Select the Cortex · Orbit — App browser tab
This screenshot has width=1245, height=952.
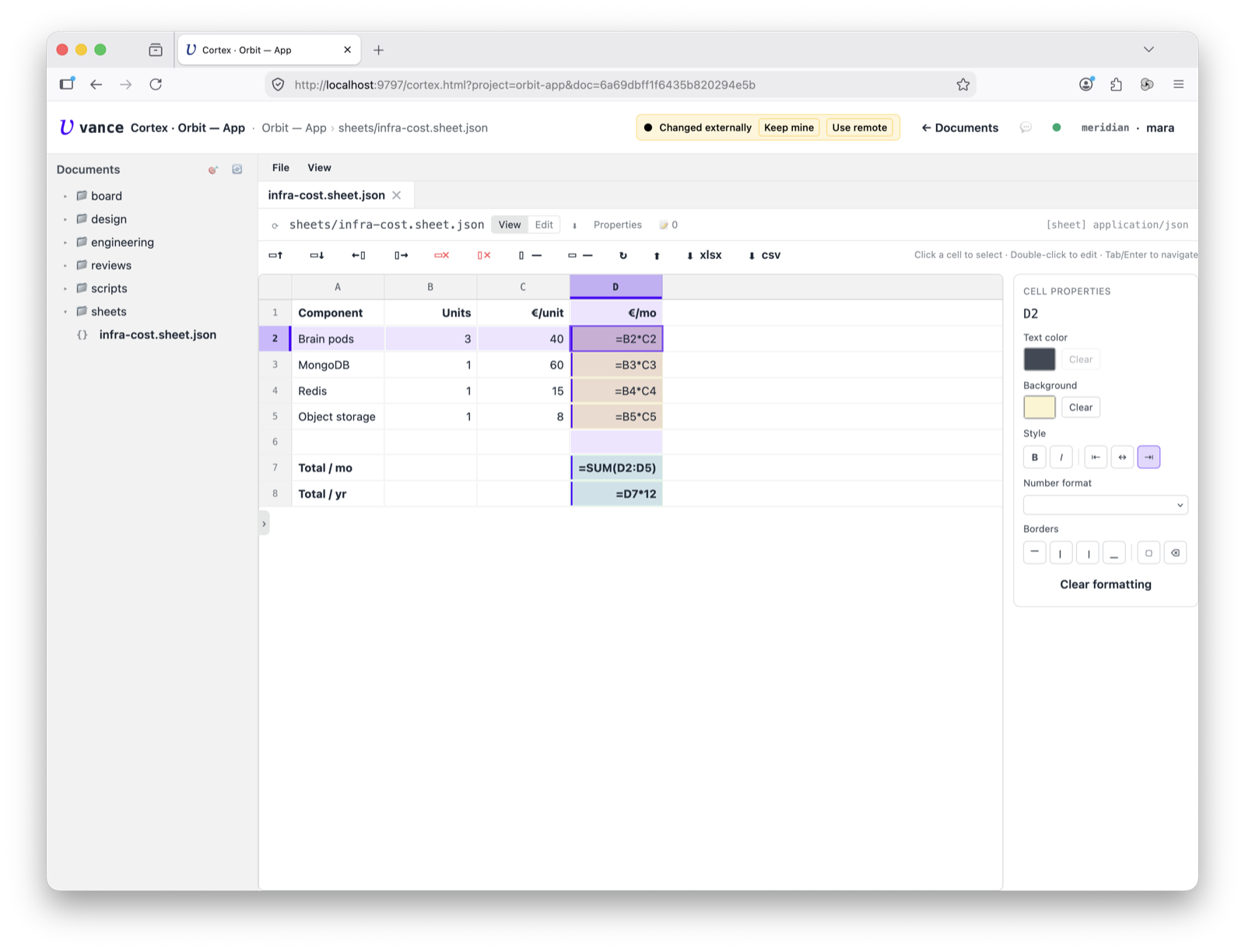[x=269, y=50]
